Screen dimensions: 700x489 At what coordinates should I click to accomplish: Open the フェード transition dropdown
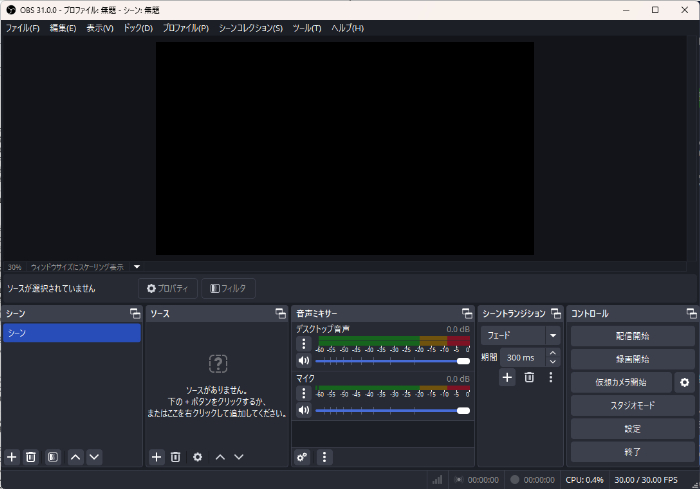(x=522, y=336)
